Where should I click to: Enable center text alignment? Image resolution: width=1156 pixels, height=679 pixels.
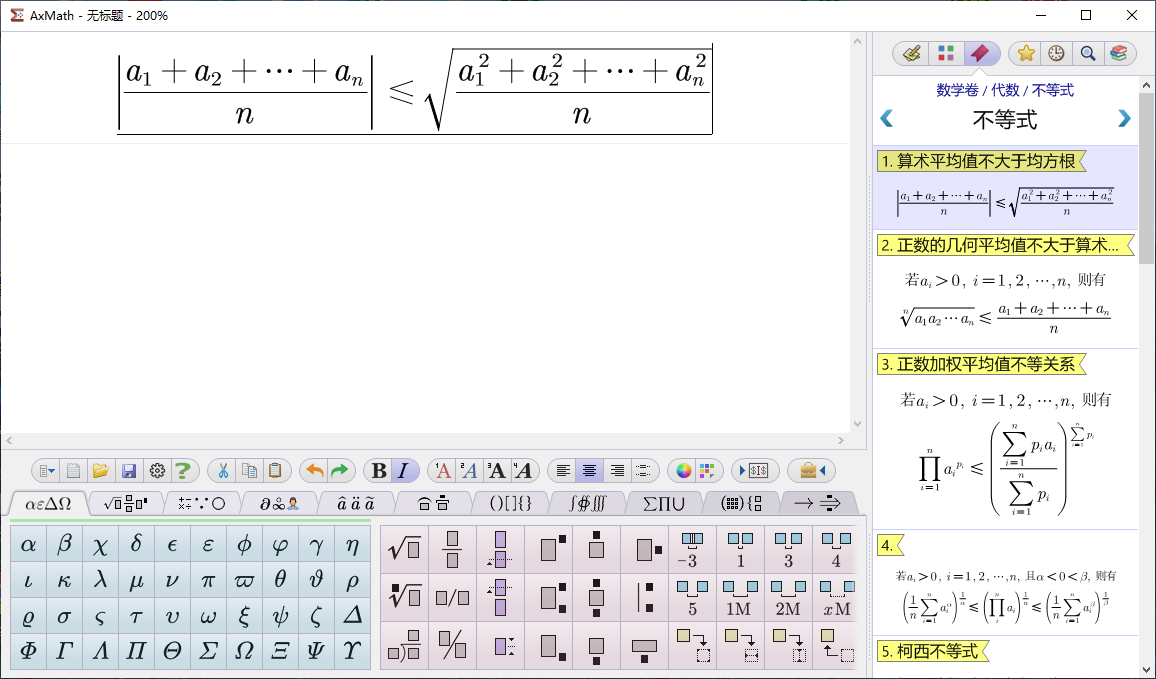(x=589, y=471)
